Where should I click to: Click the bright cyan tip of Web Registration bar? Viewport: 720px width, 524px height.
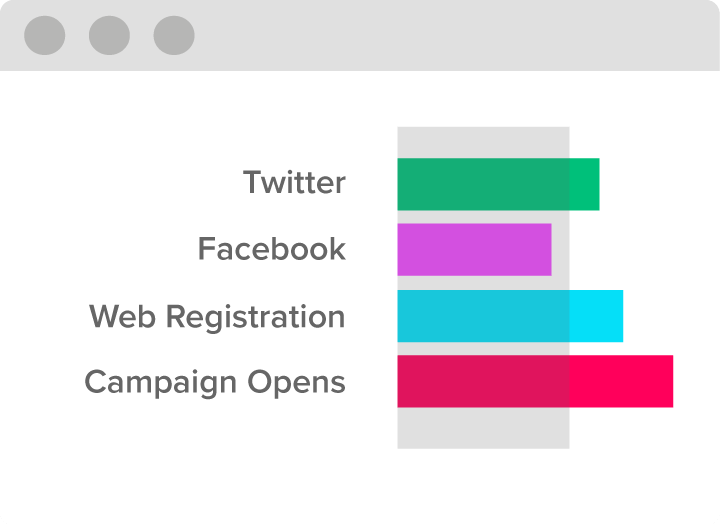click(x=596, y=316)
